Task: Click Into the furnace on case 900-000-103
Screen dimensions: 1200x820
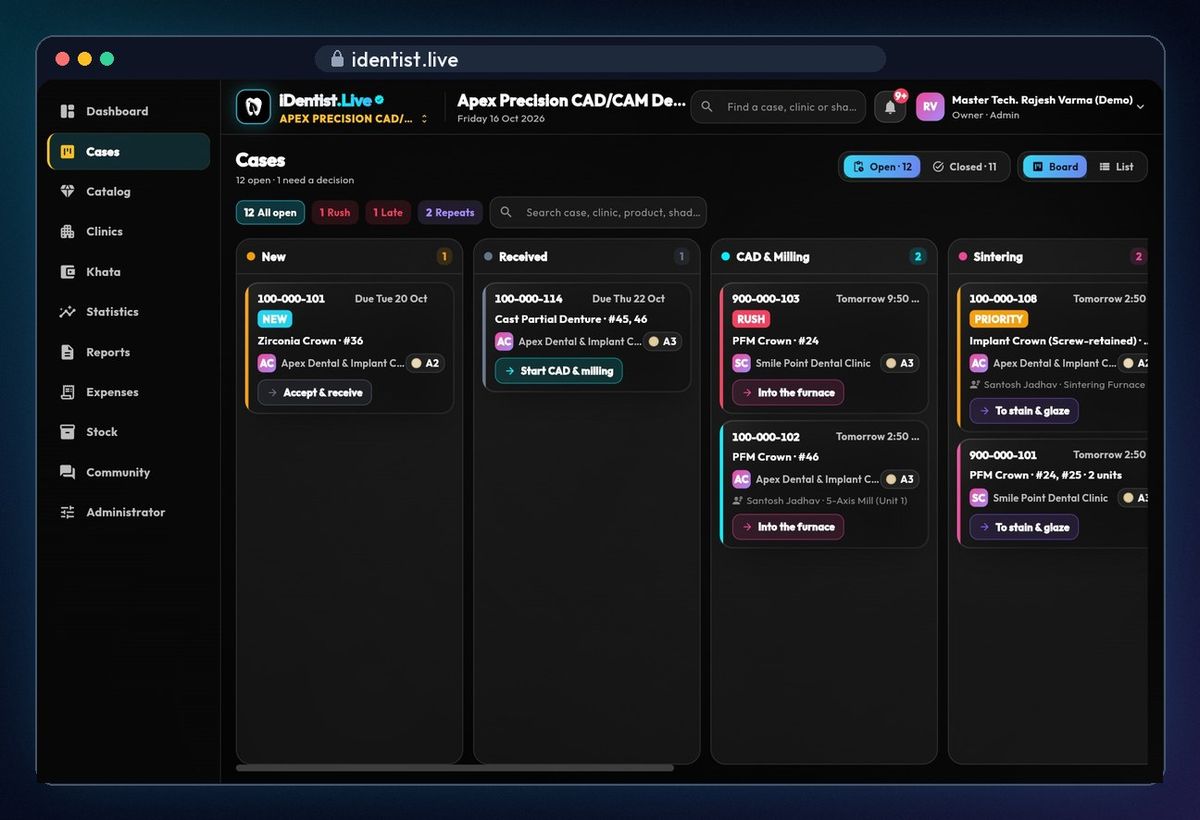Action: tap(788, 393)
